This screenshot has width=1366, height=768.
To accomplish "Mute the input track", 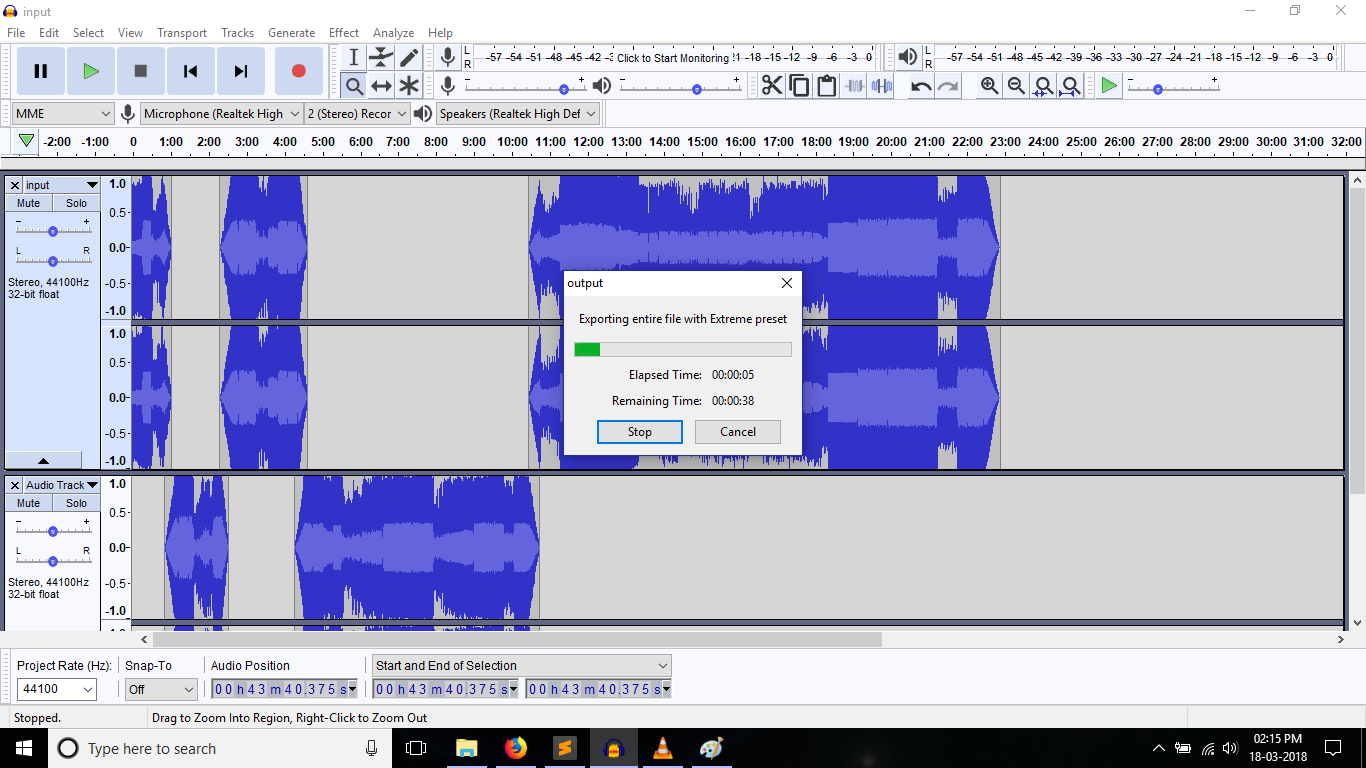I will tap(29, 203).
